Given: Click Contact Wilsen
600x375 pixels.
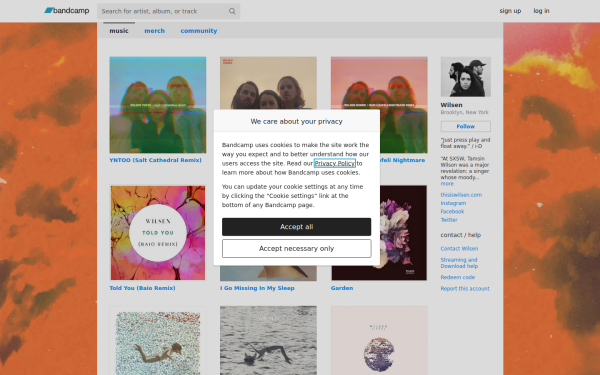Looking at the screenshot, I should 459,249.
